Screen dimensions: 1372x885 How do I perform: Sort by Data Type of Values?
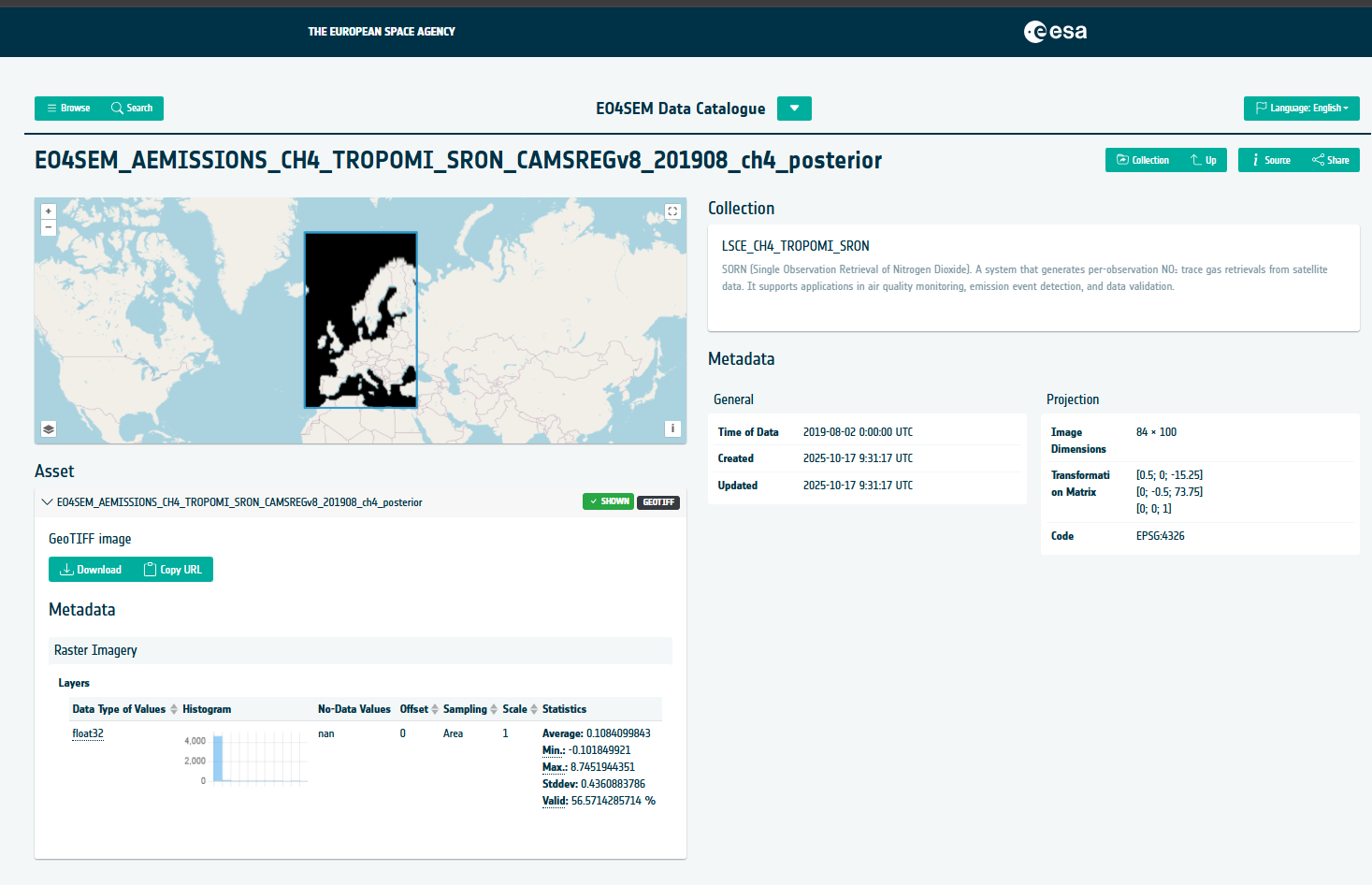pyautogui.click(x=174, y=709)
